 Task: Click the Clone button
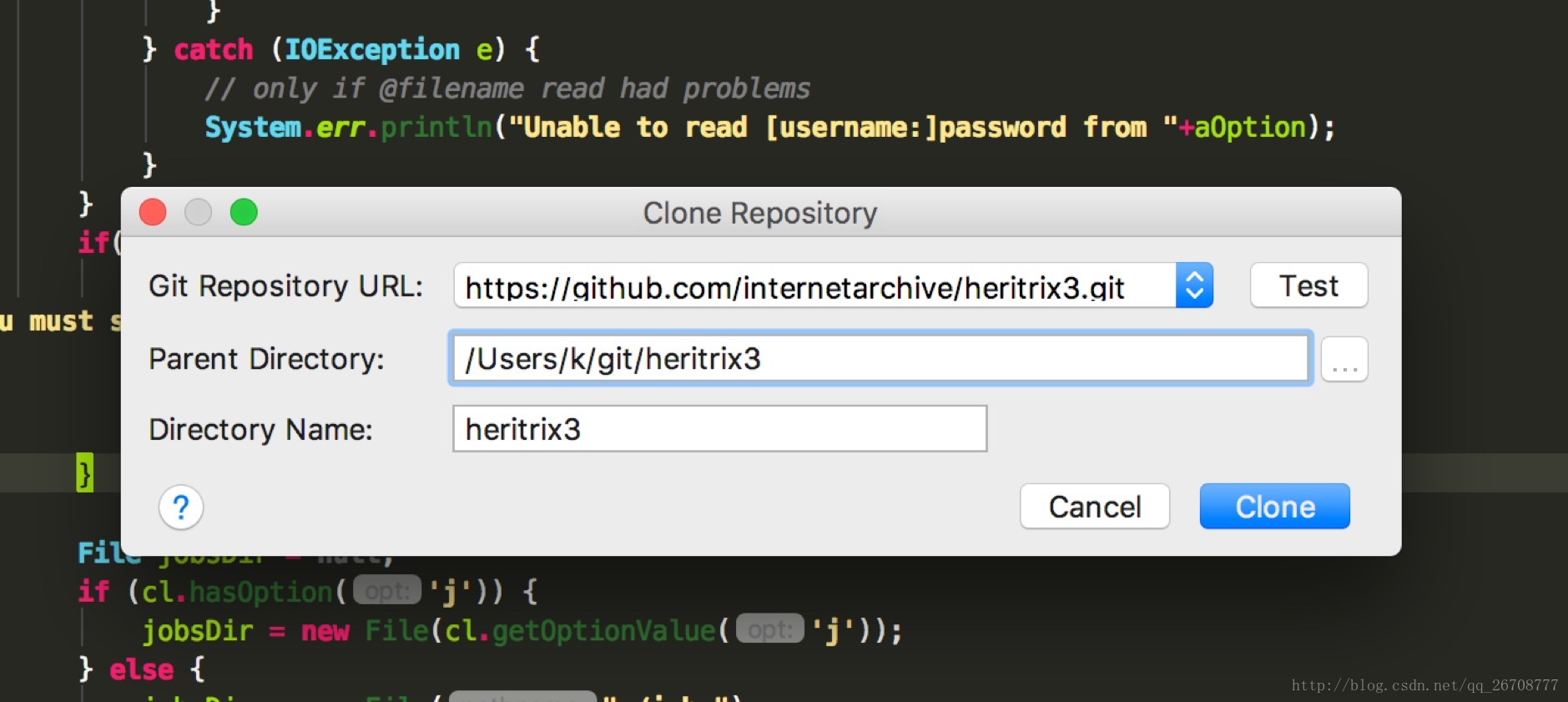[x=1274, y=506]
